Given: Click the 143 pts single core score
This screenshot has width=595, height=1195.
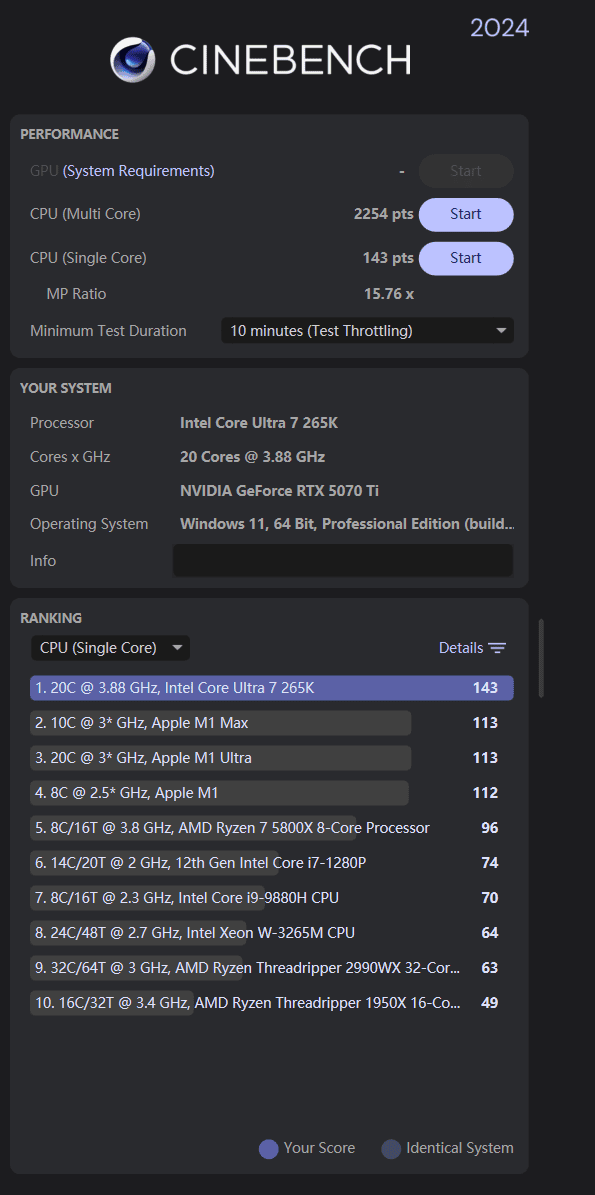Looking at the screenshot, I should pos(388,258).
